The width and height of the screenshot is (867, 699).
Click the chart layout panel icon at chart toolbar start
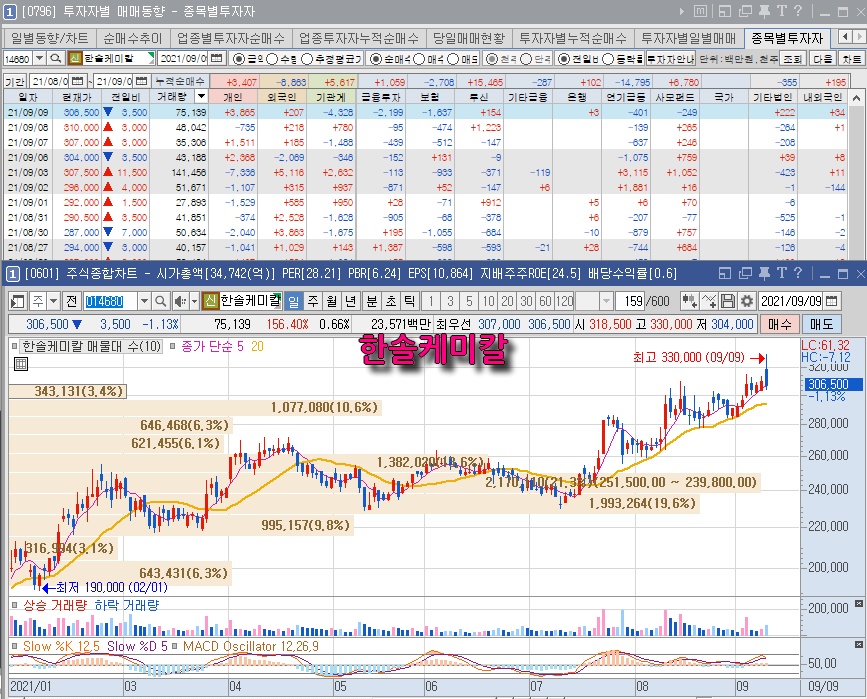pyautogui.click(x=18, y=301)
